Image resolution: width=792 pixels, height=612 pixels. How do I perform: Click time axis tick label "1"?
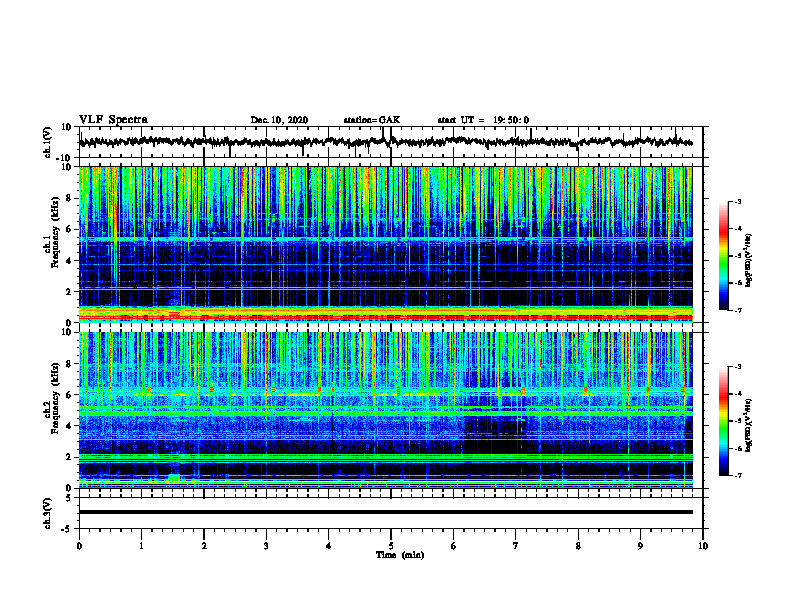point(141,546)
